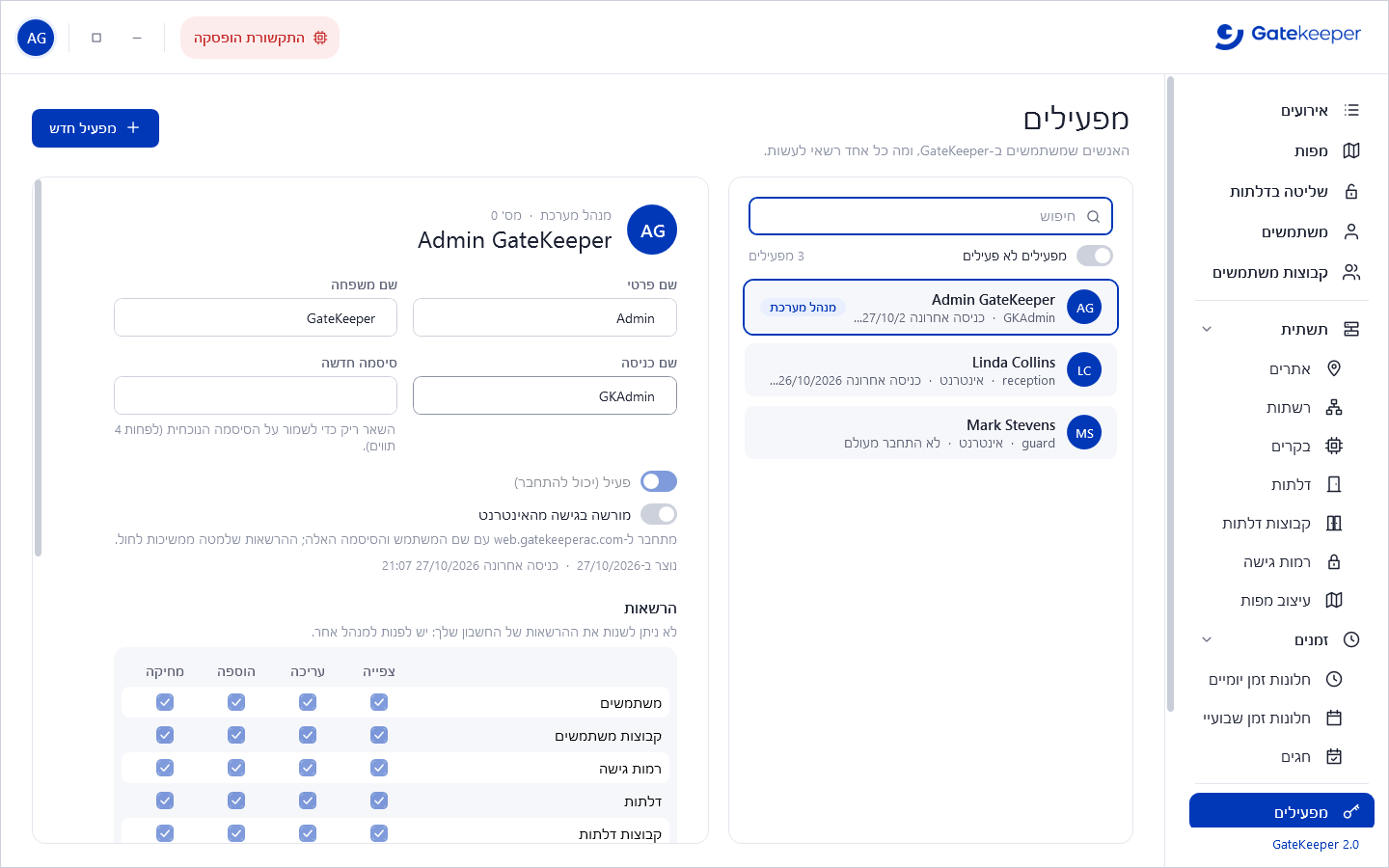Toggle מפעילים לא פעילים switch
Viewport: 1389px width, 868px height.
tap(1095, 256)
